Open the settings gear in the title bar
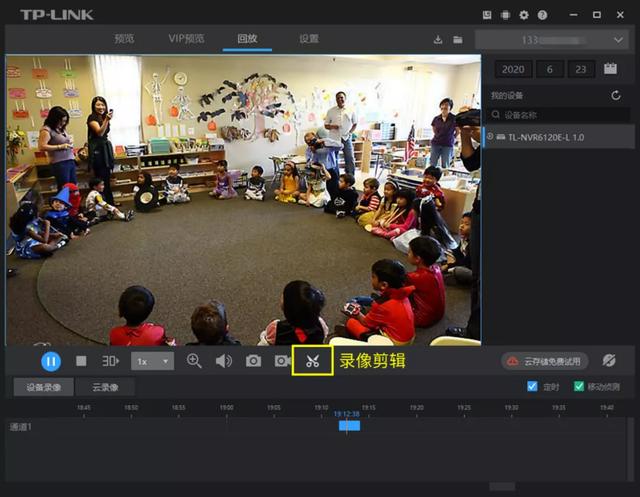Screen dimensions: 640x497 tap(524, 15)
